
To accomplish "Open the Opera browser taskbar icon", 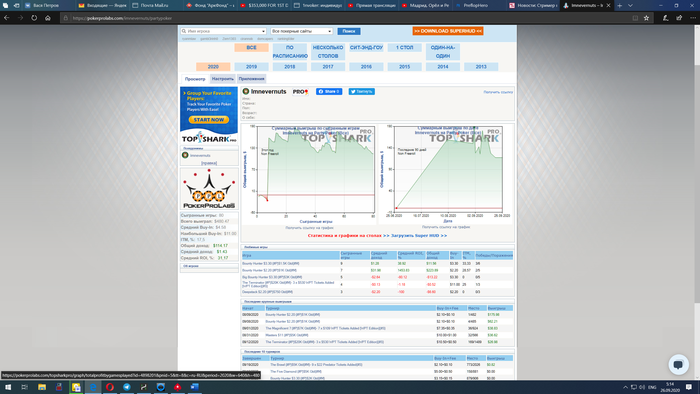I will click(x=110, y=387).
